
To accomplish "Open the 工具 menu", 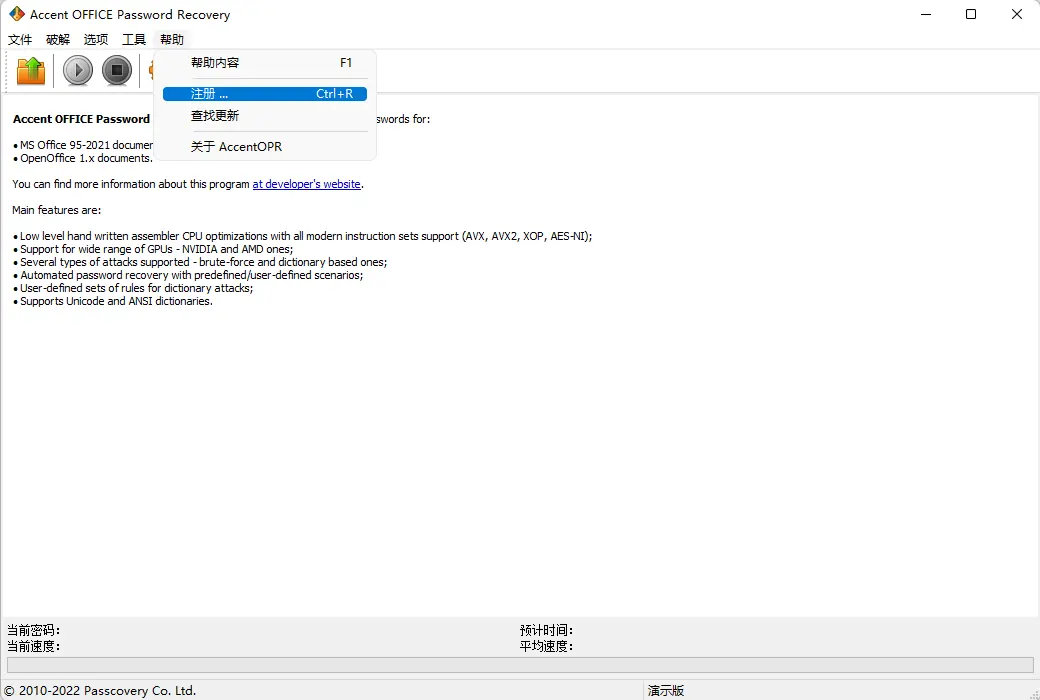I will [x=133, y=39].
